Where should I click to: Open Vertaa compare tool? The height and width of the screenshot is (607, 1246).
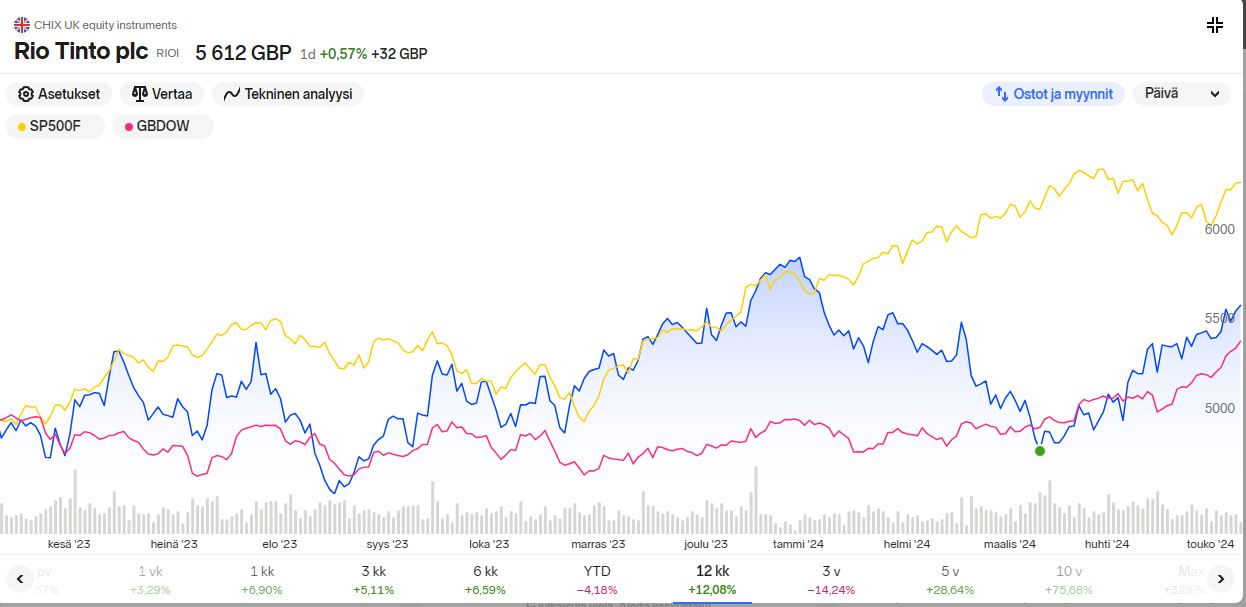[162, 94]
